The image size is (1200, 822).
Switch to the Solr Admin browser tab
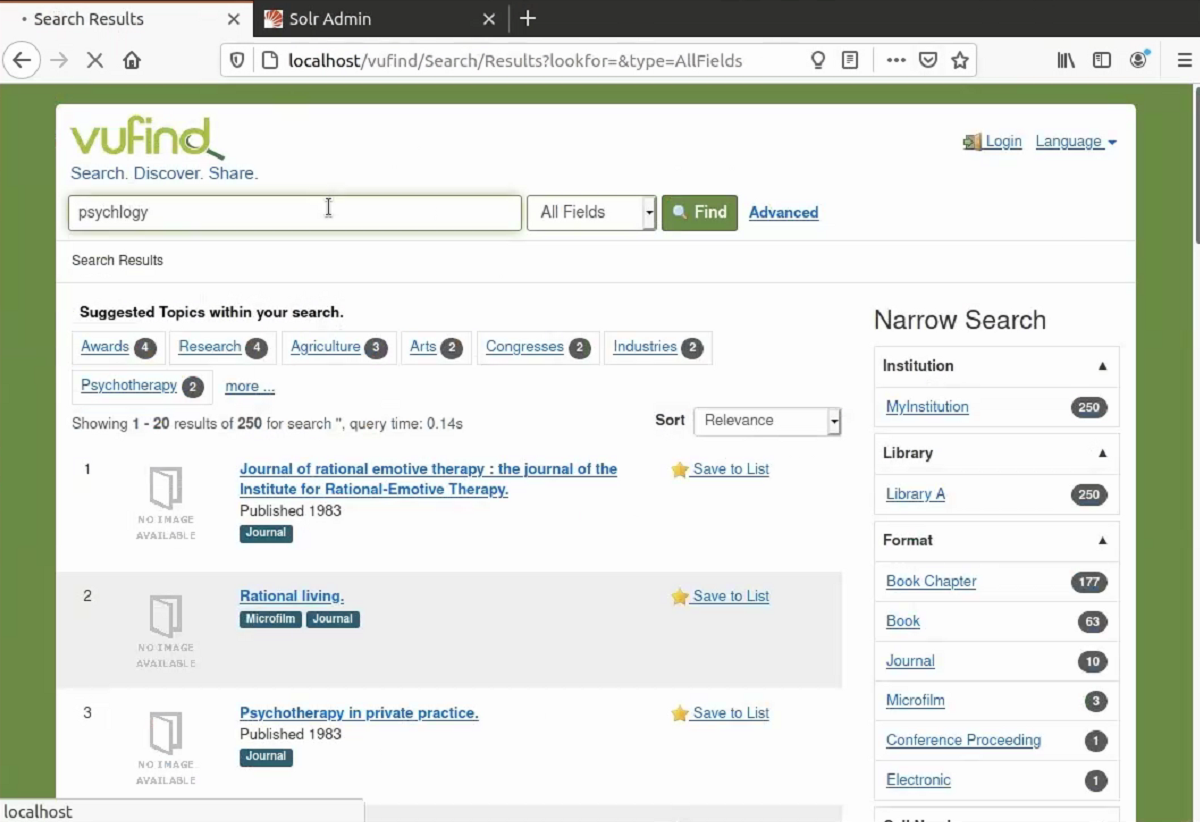380,19
